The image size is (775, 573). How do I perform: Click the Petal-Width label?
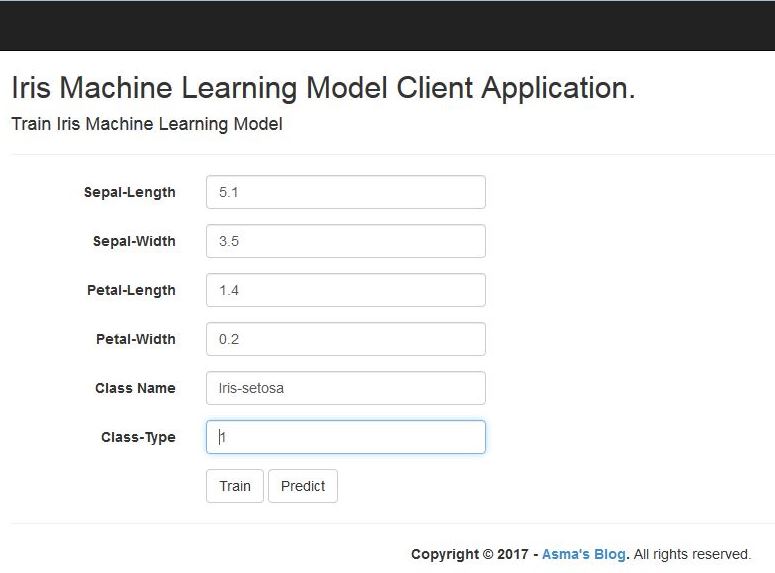(x=135, y=339)
